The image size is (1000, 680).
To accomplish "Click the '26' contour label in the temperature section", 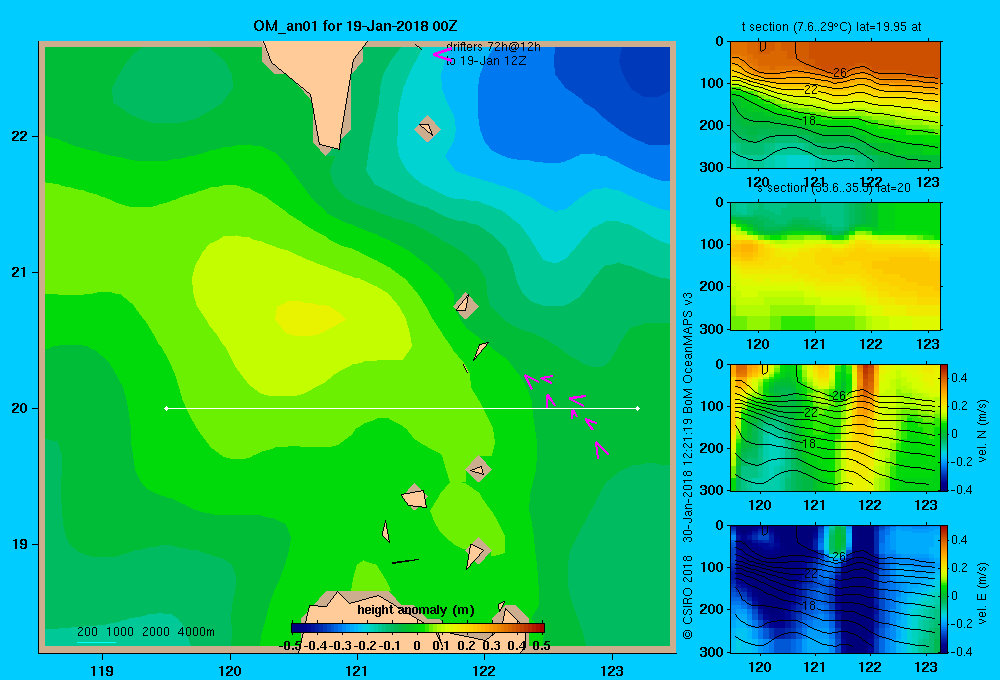I will (x=840, y=73).
